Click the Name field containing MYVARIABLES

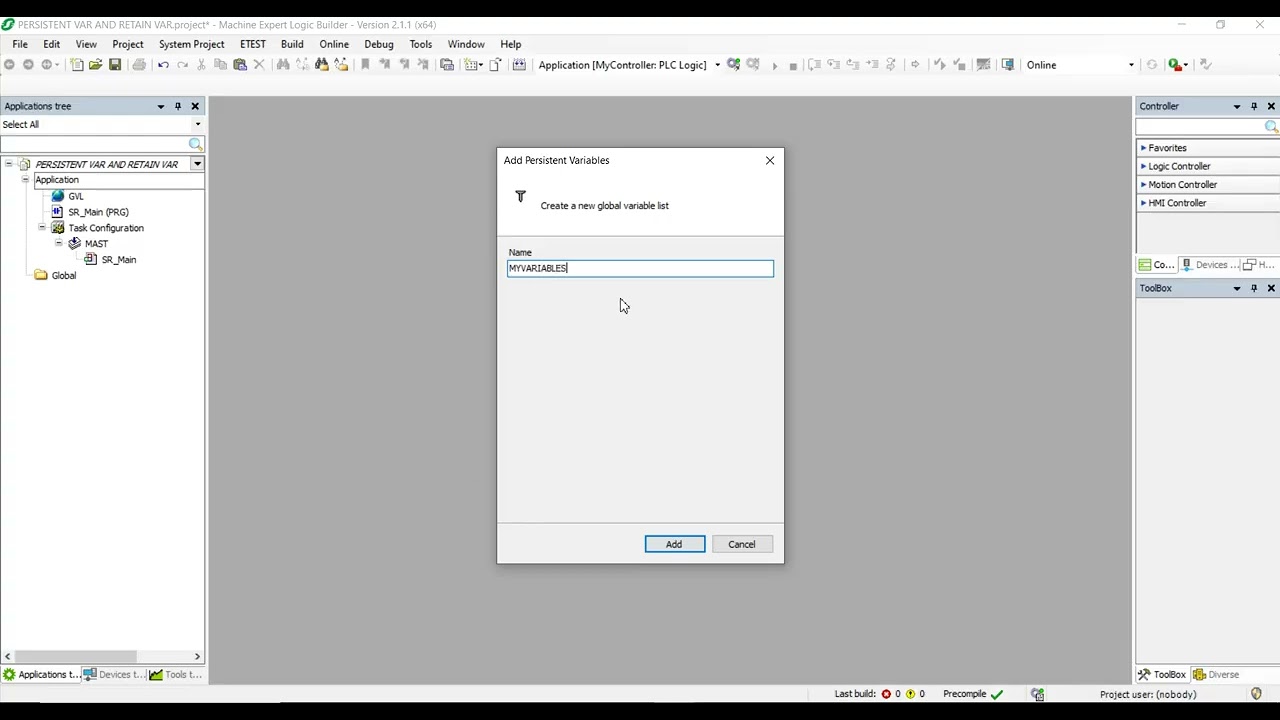point(640,268)
